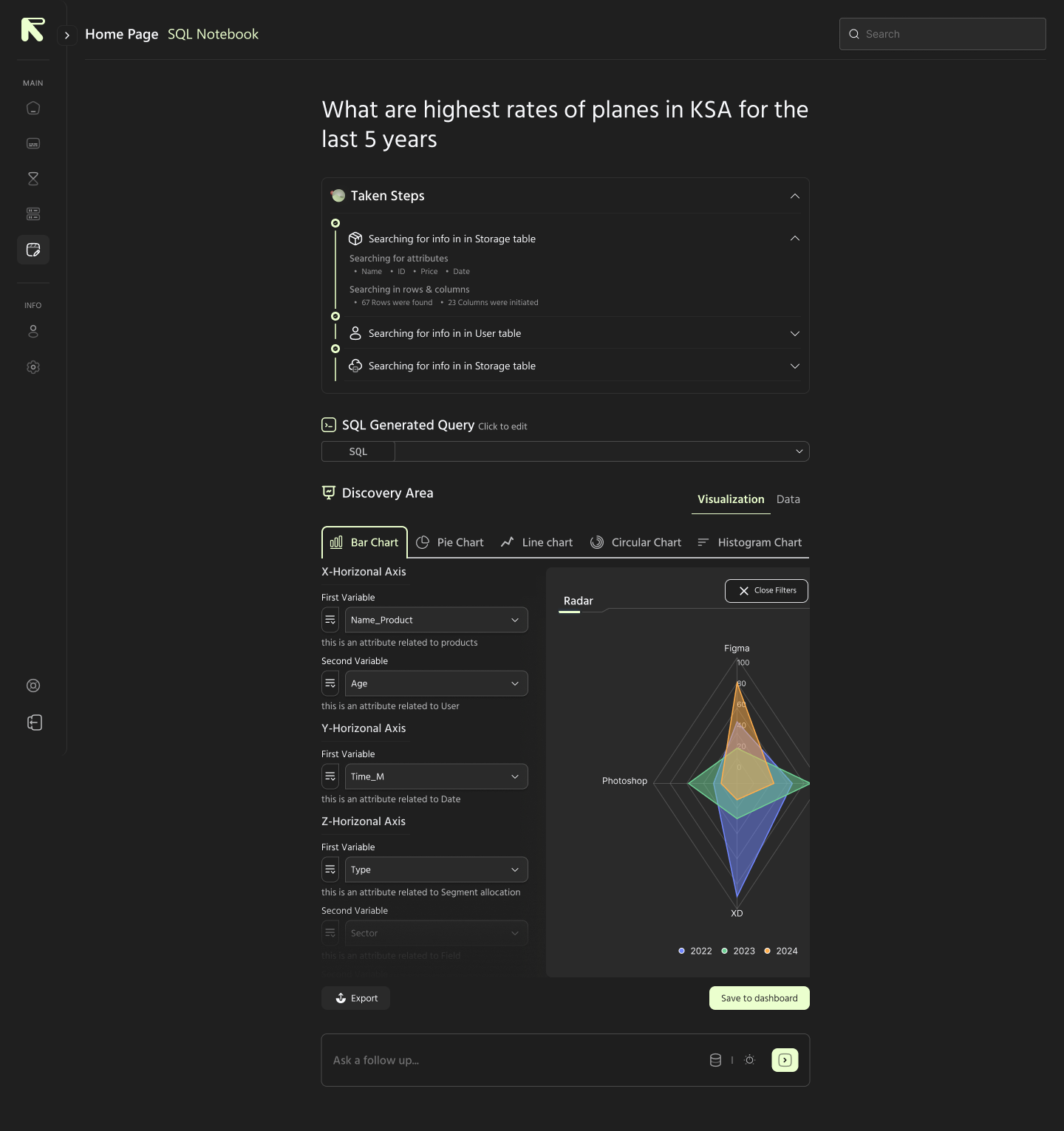Open user profile icon in sidebar
The width and height of the screenshot is (1064, 1131).
click(33, 331)
